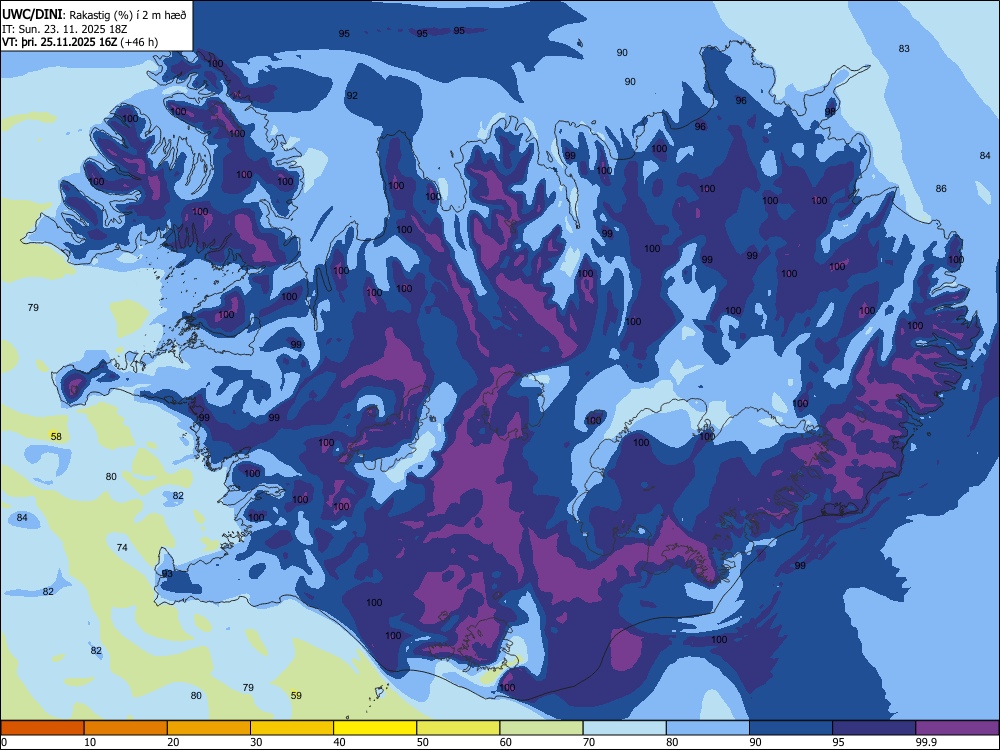Click the 'VT: þri. 25.11.2025 16Z (+46 h)' line
The width and height of the screenshot is (1000, 750).
coord(80,42)
